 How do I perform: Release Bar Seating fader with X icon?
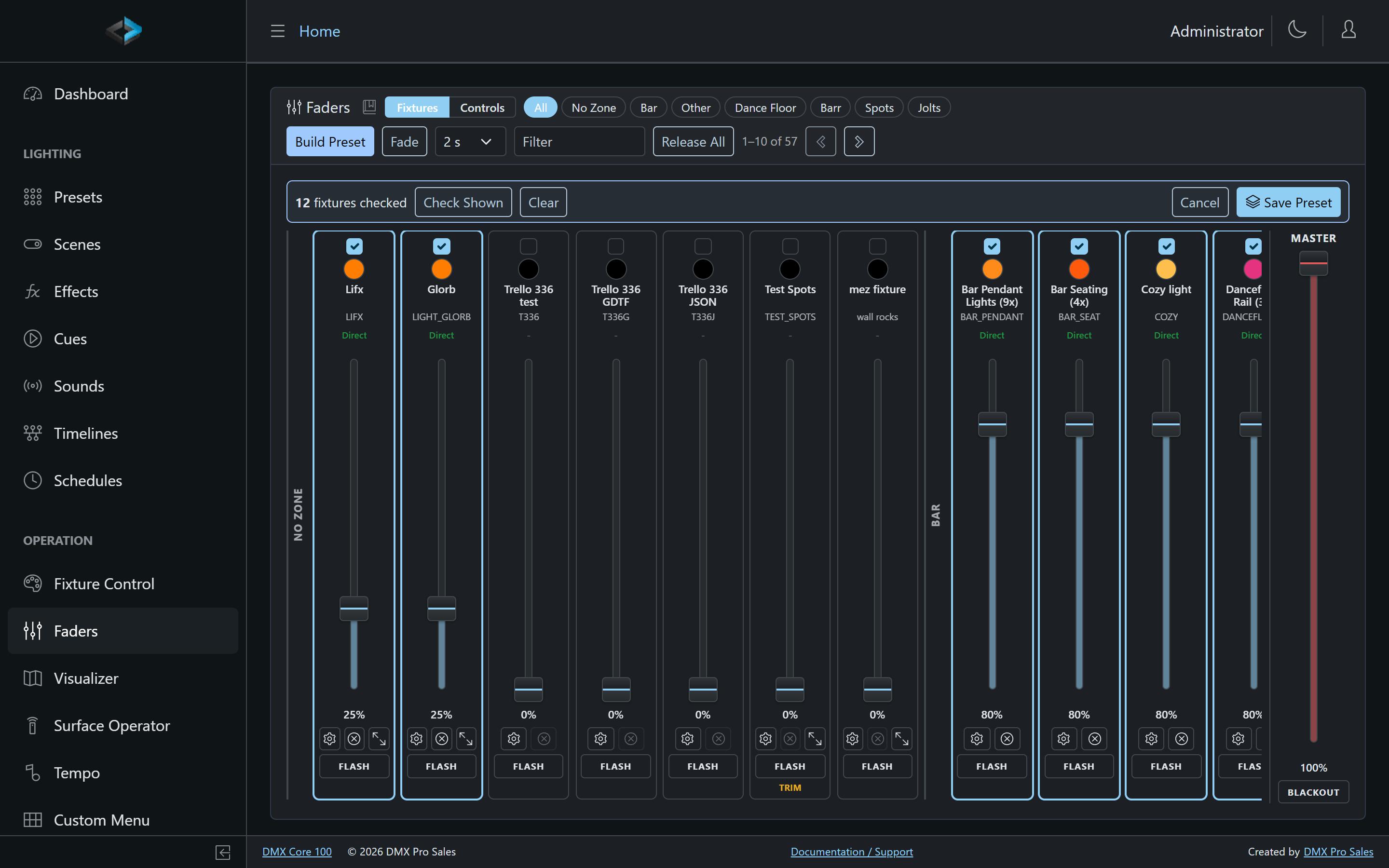pos(1094,738)
